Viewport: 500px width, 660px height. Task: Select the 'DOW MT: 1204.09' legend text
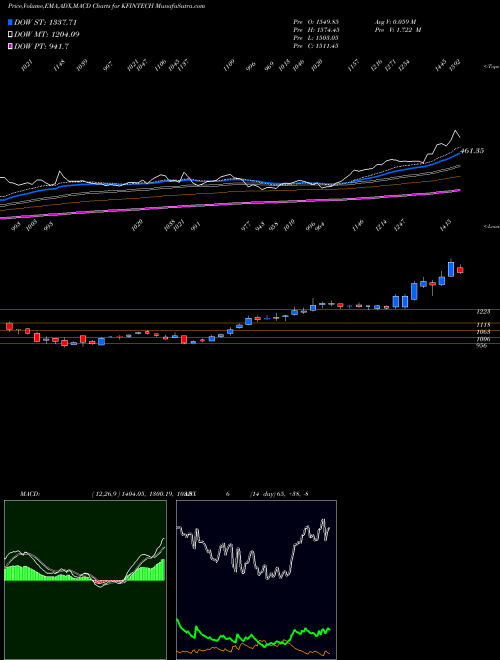click(47, 35)
